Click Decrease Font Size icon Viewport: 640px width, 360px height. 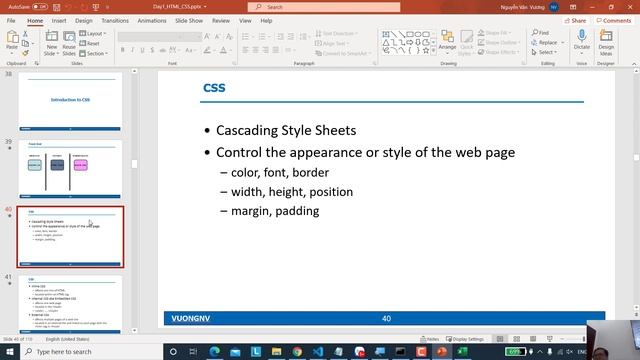tap(218, 37)
